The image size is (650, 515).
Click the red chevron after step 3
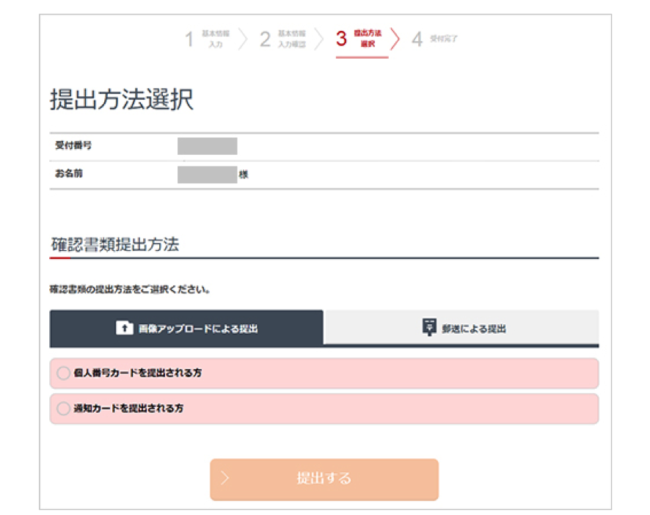click(395, 39)
